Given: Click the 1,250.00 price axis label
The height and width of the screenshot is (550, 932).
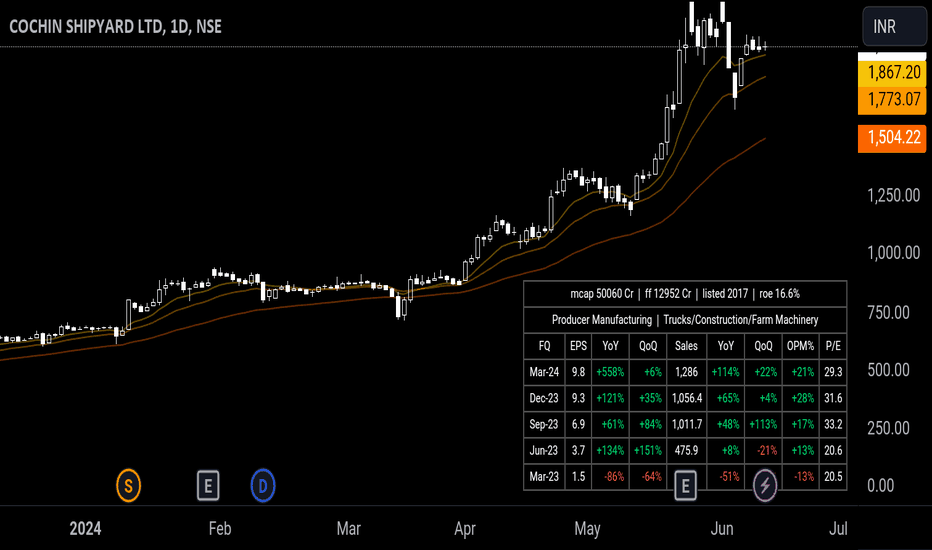Looking at the screenshot, I should click(893, 196).
